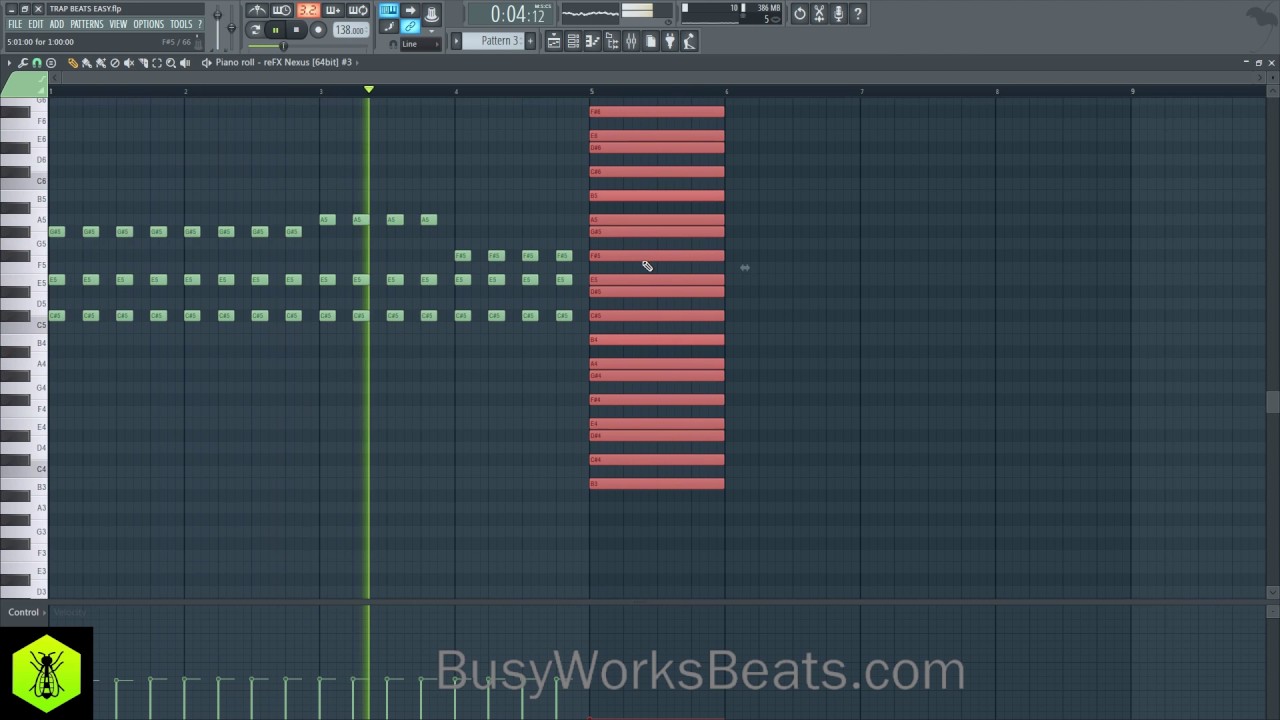Toggle loop recording
Screen dimensions: 1280x720
[x=357, y=11]
